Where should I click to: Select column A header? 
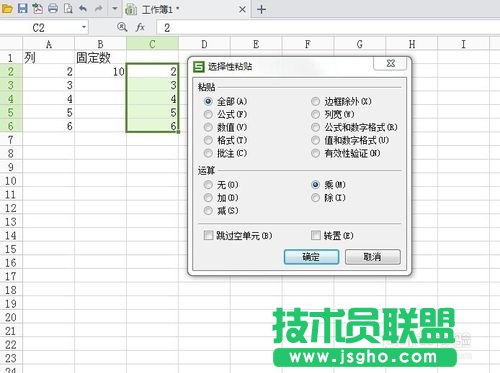point(49,44)
